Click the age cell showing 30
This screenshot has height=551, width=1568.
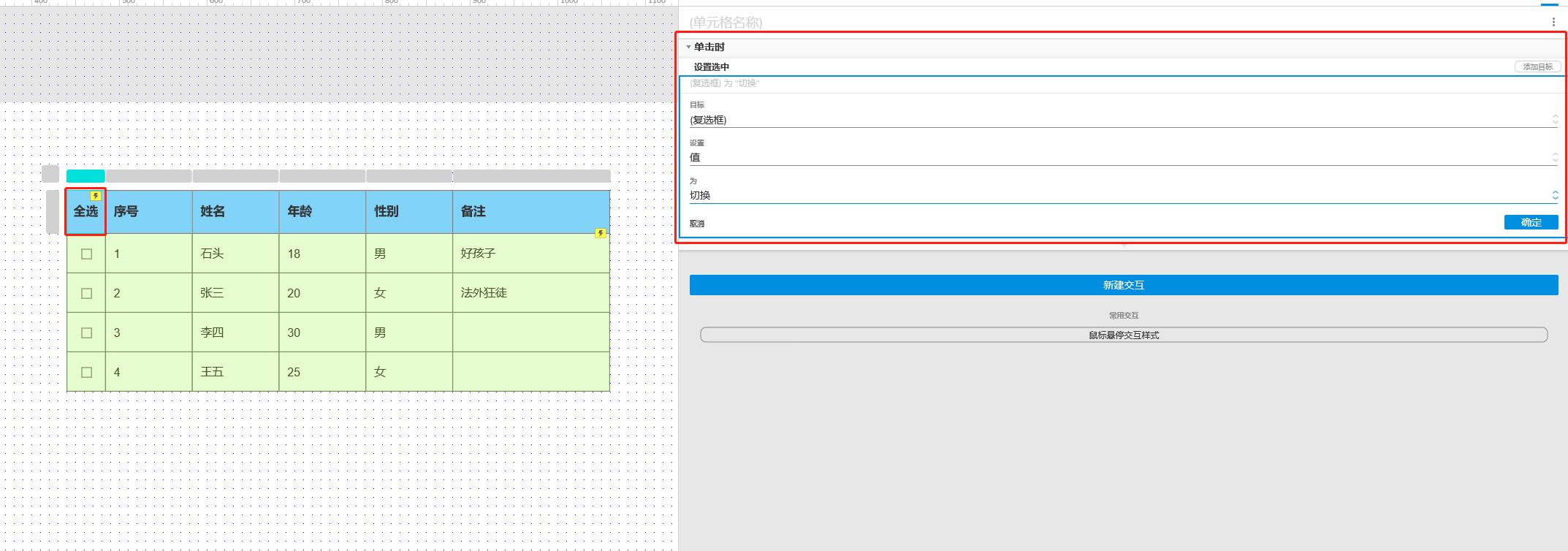point(322,332)
